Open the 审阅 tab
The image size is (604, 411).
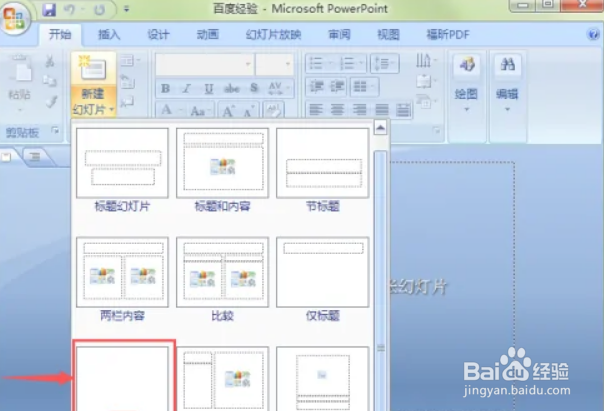(x=339, y=35)
